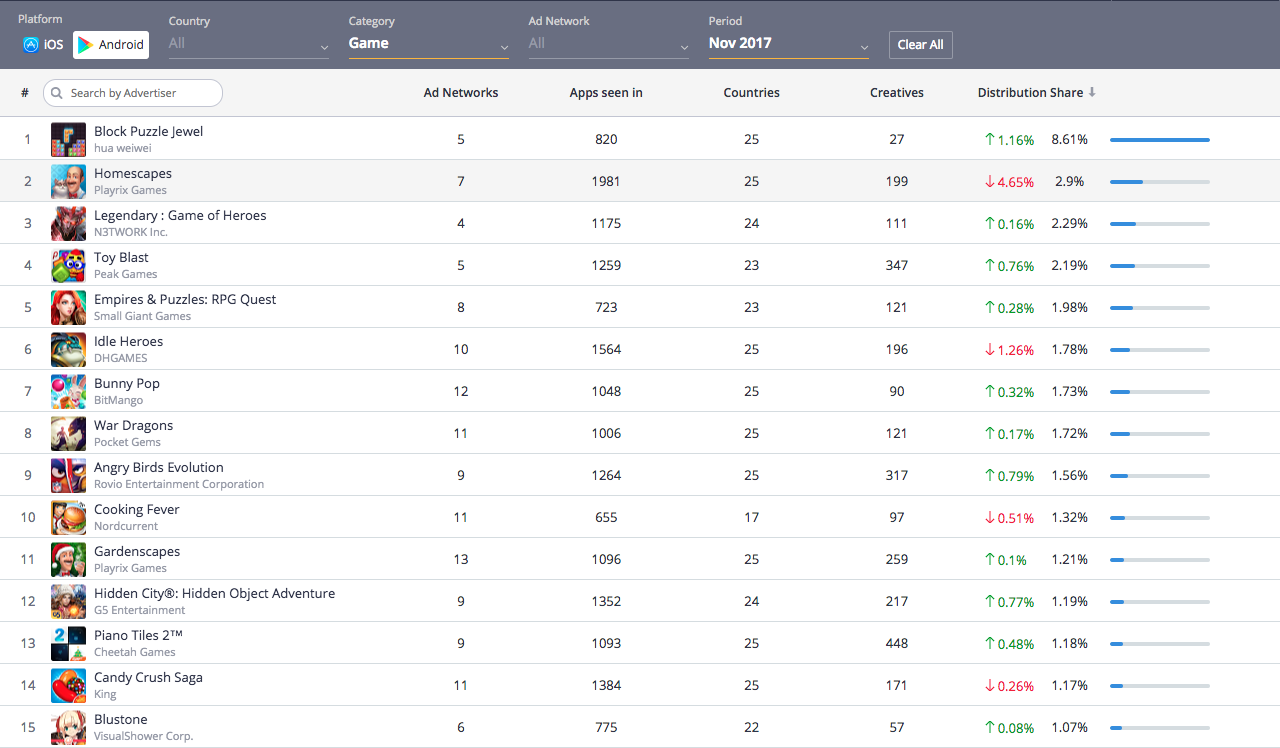Open the Ad Network dropdown
1280x748 pixels.
[609, 44]
